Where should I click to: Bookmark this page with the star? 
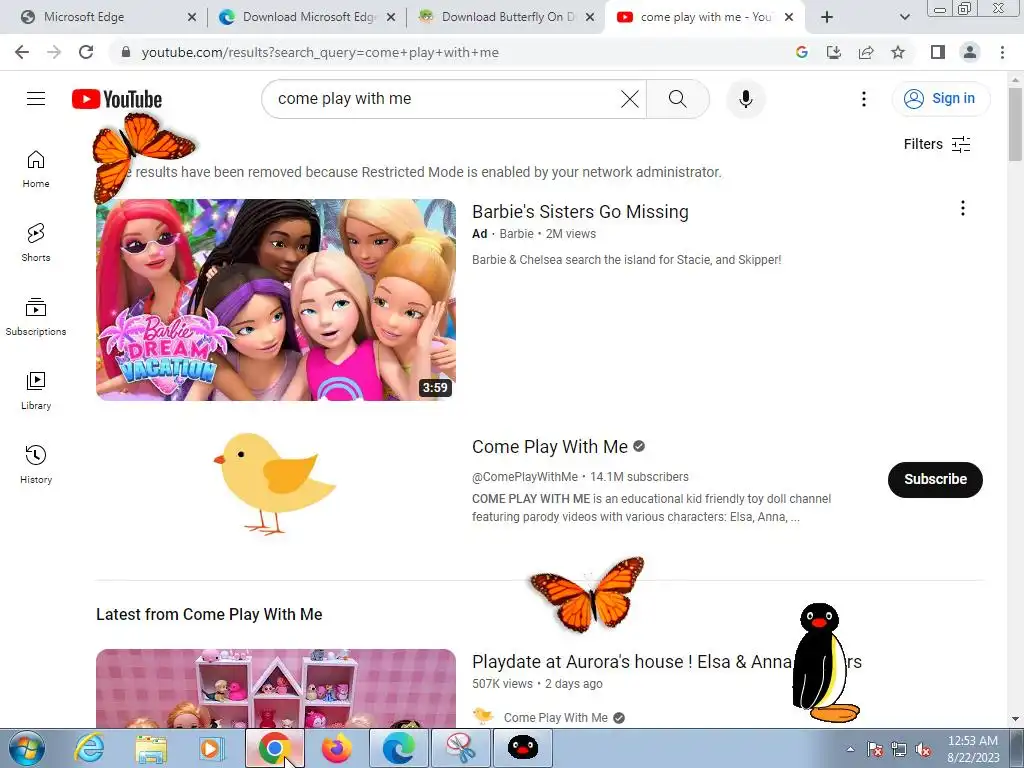coord(898,52)
